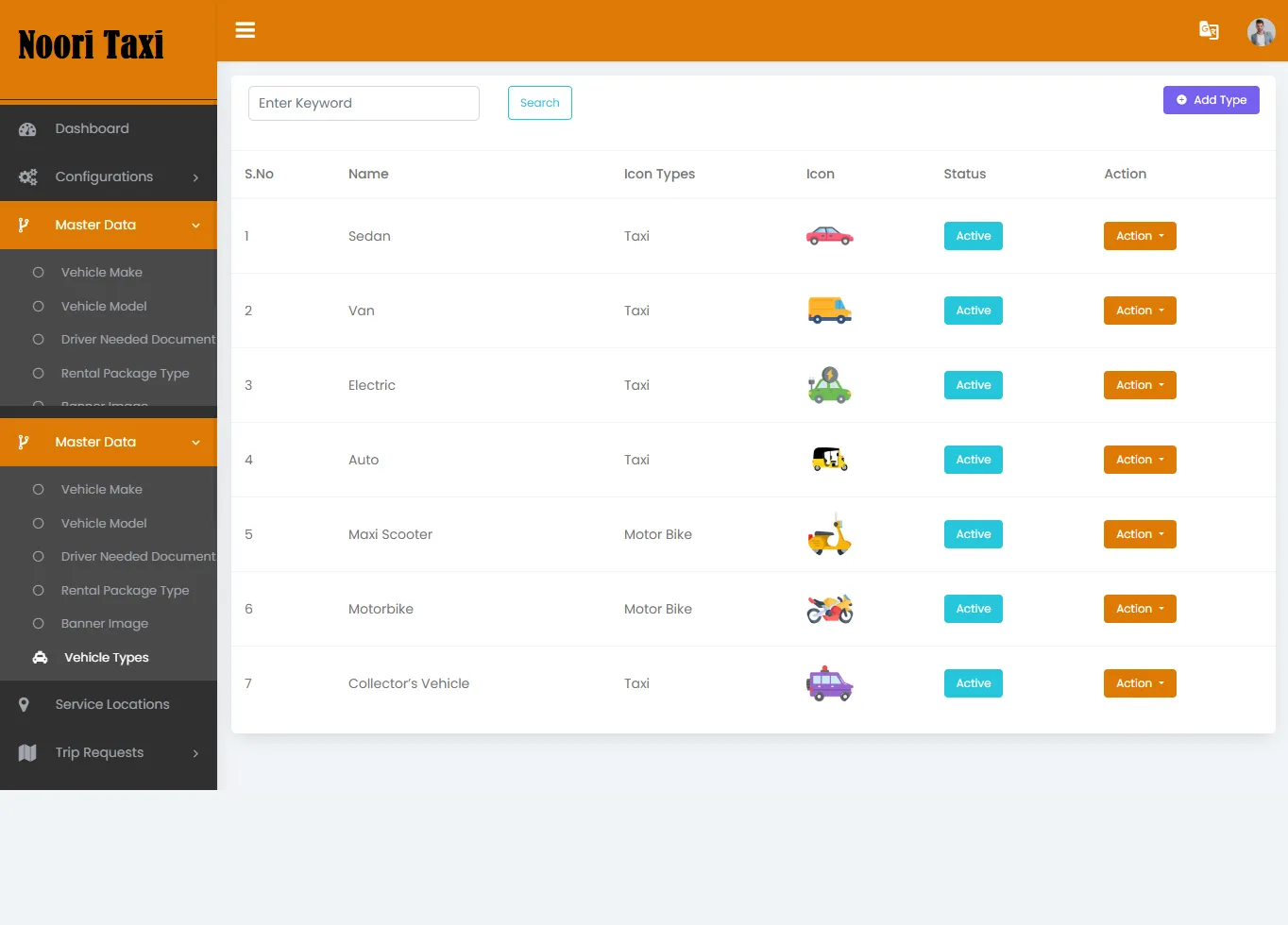Image resolution: width=1288 pixels, height=925 pixels.
Task: Click the Search button
Action: (539, 103)
